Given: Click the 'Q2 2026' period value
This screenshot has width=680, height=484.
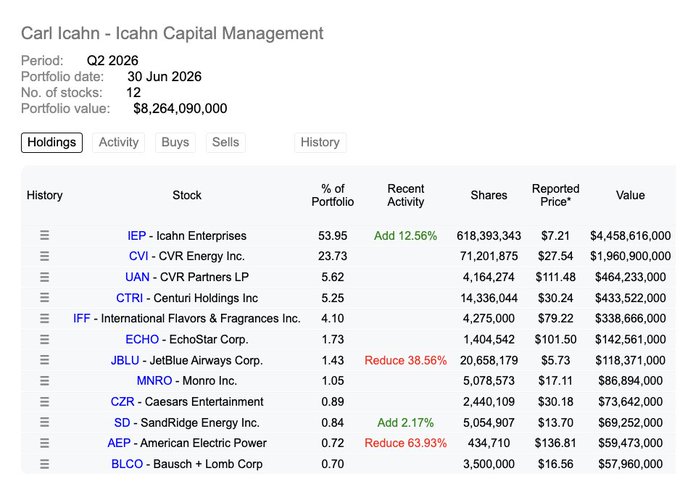Looking at the screenshot, I should click(112, 60).
